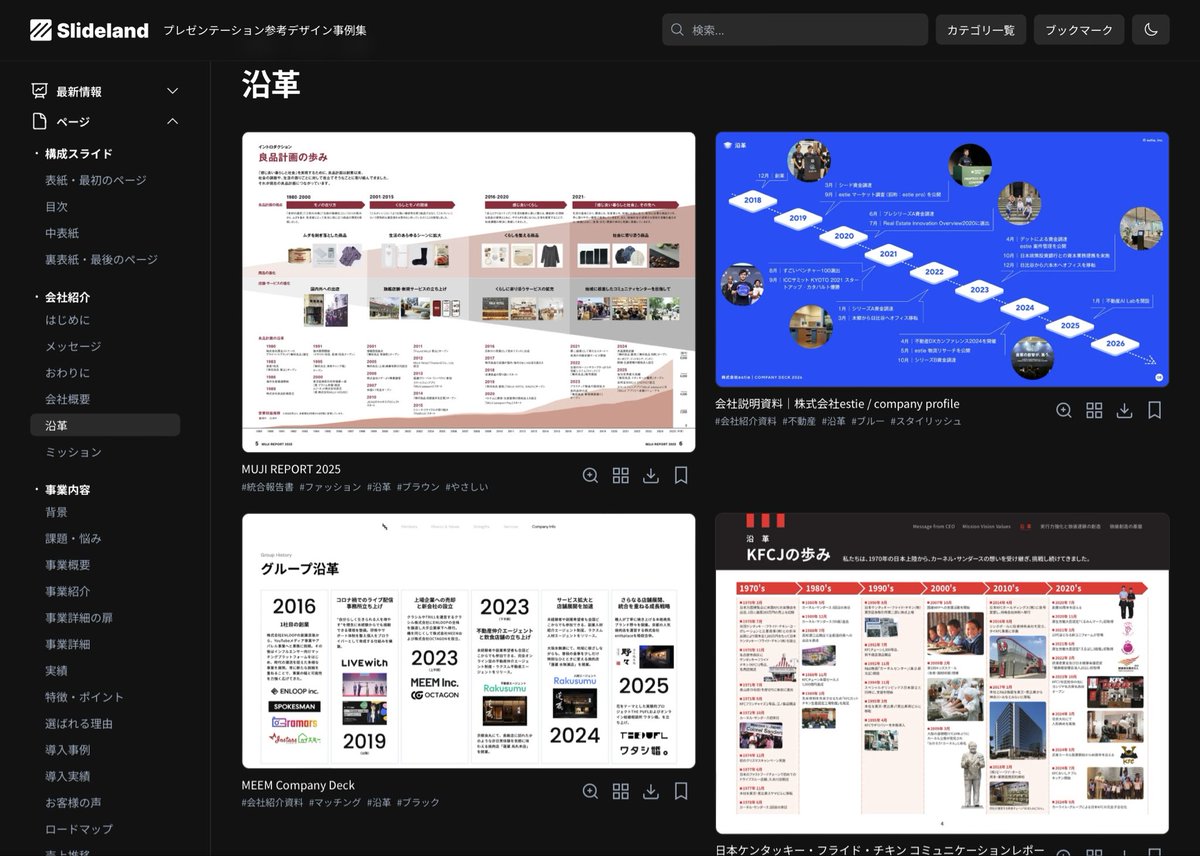Open 会社概要 sidebar item
Image resolution: width=1200 pixels, height=856 pixels.
coord(68,399)
